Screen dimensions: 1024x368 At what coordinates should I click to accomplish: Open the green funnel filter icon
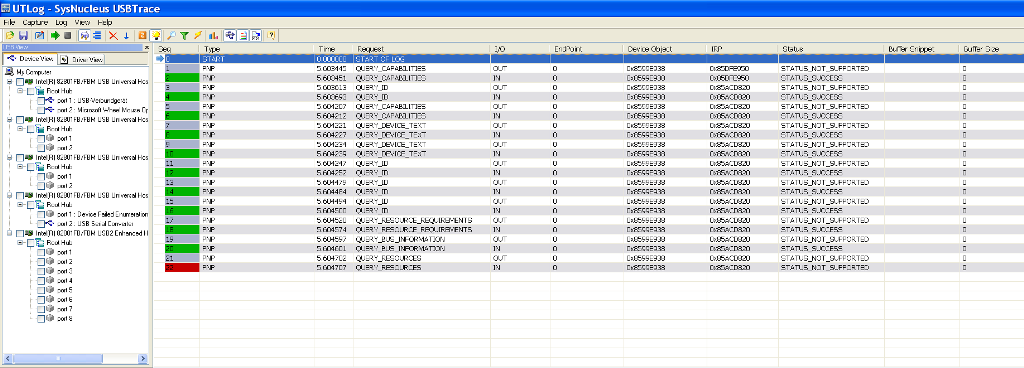[x=184, y=35]
